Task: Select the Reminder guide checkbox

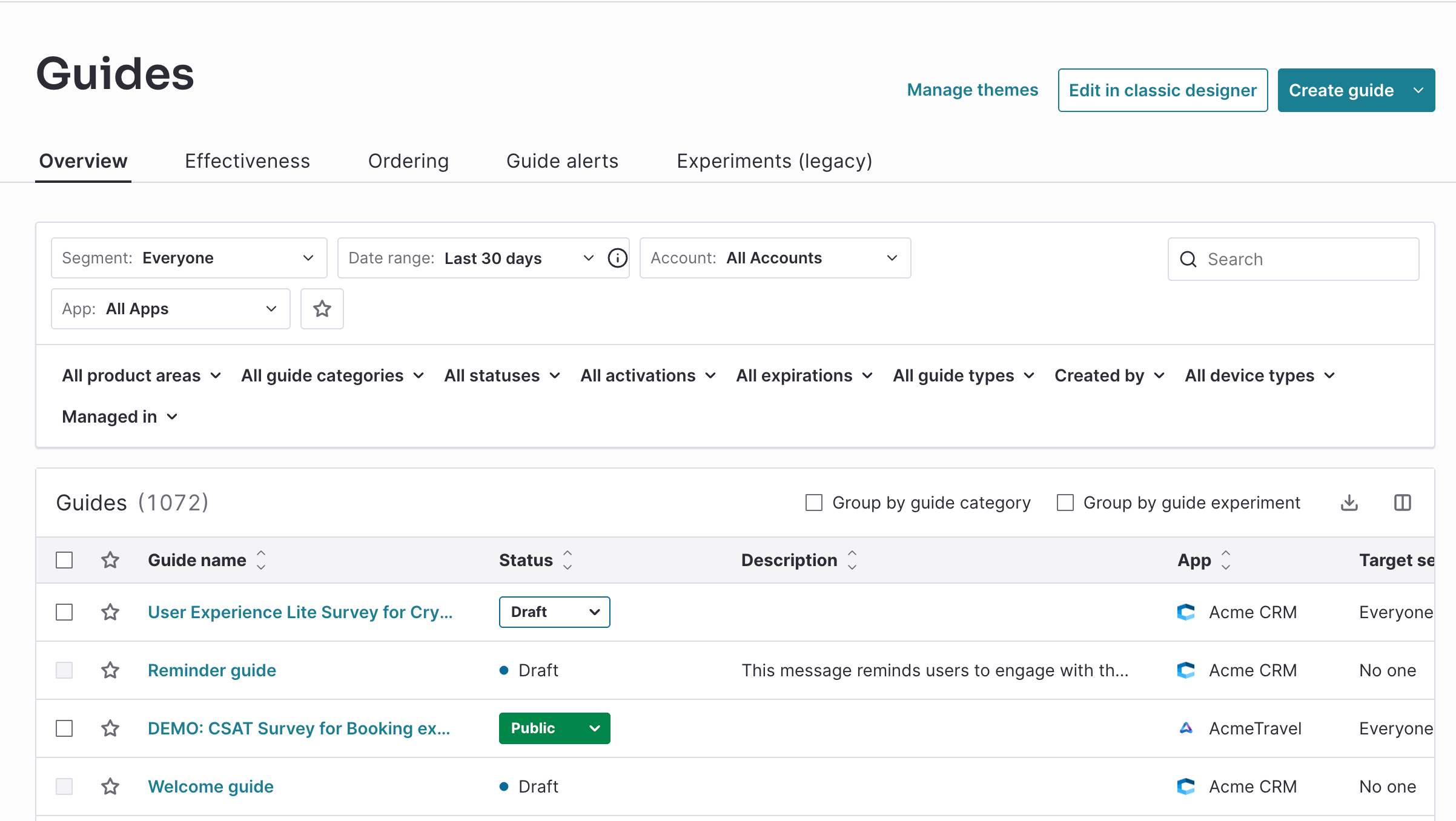Action: tap(64, 670)
